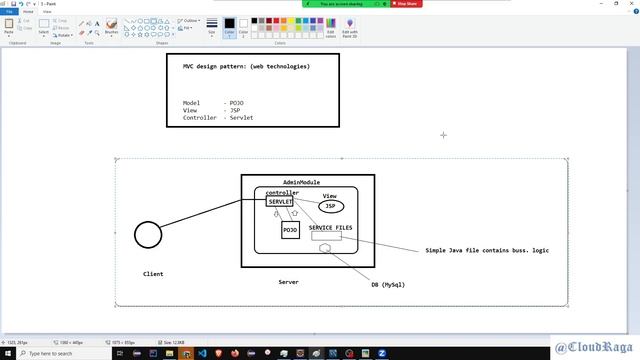Click the Select rectangle tool icon
Image resolution: width=640 pixels, height=360 pixels.
[x=44, y=24]
